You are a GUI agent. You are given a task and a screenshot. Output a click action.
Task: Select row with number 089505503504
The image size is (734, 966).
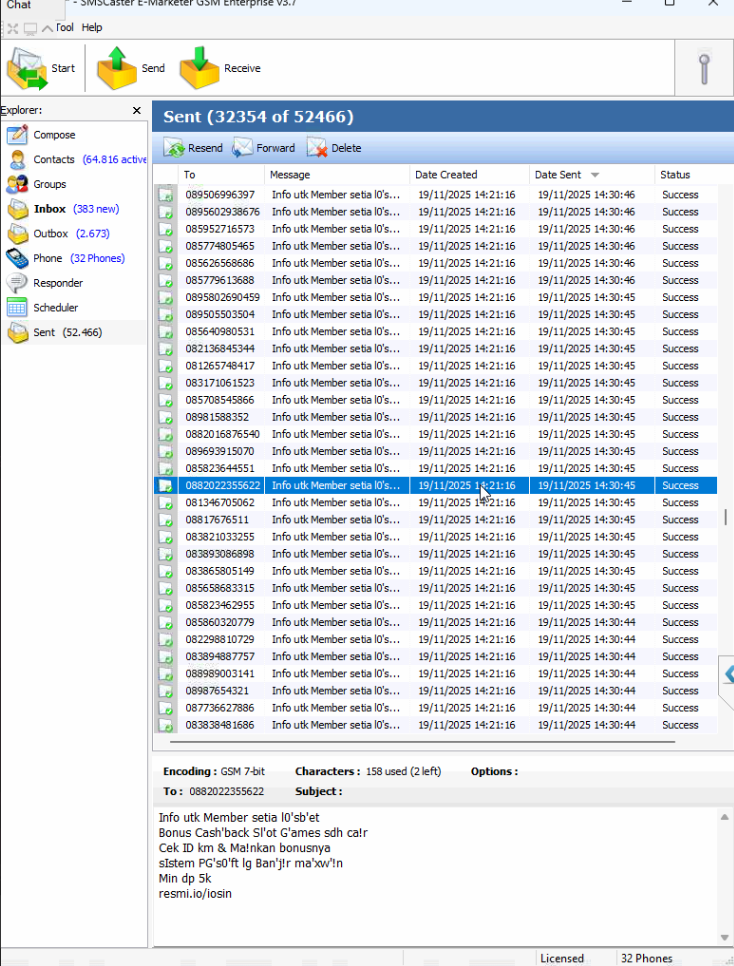point(435,314)
